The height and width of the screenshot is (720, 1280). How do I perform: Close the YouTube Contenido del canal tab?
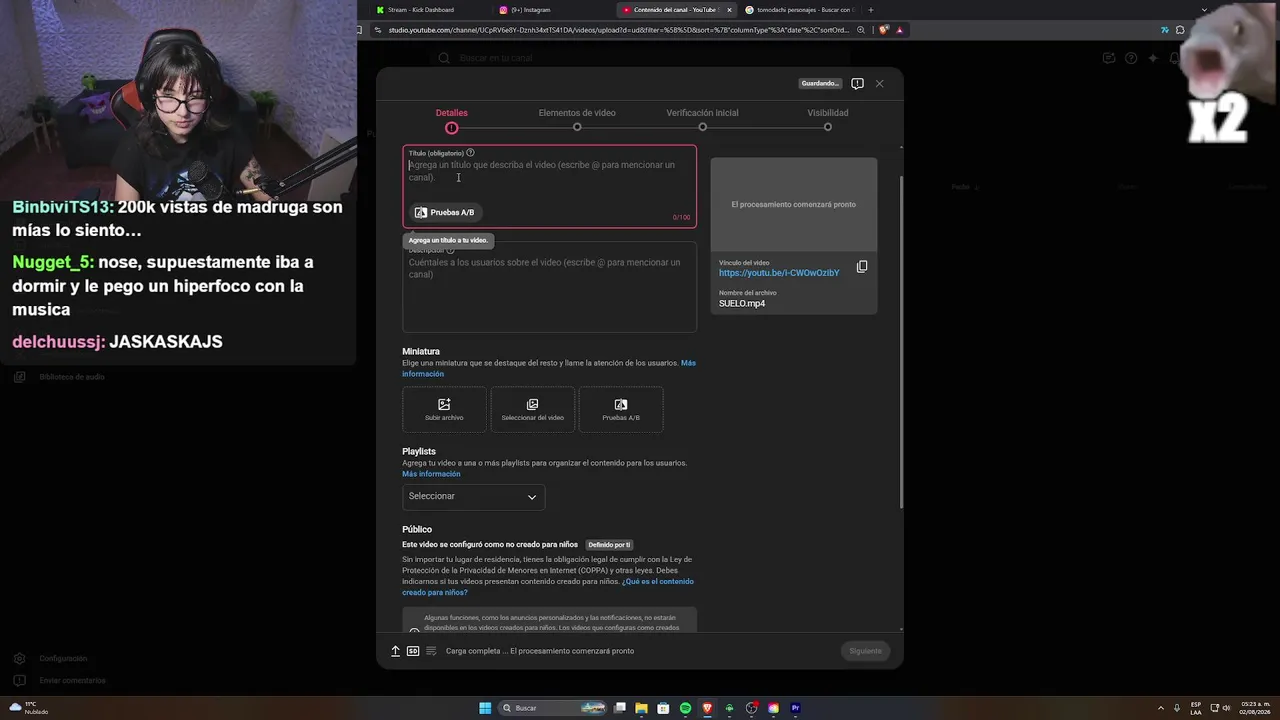pos(729,10)
